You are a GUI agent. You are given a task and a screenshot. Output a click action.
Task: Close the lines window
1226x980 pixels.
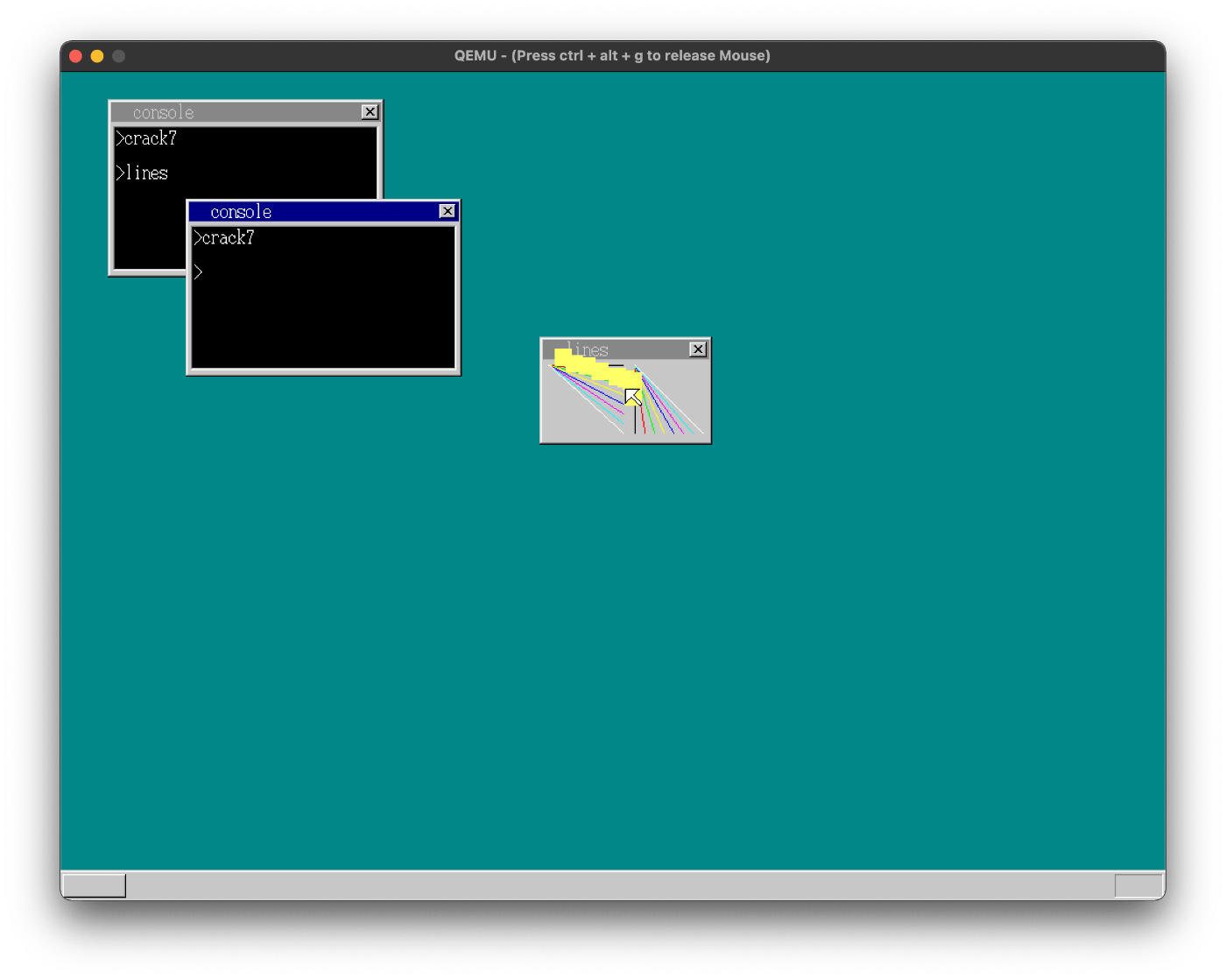[698, 349]
